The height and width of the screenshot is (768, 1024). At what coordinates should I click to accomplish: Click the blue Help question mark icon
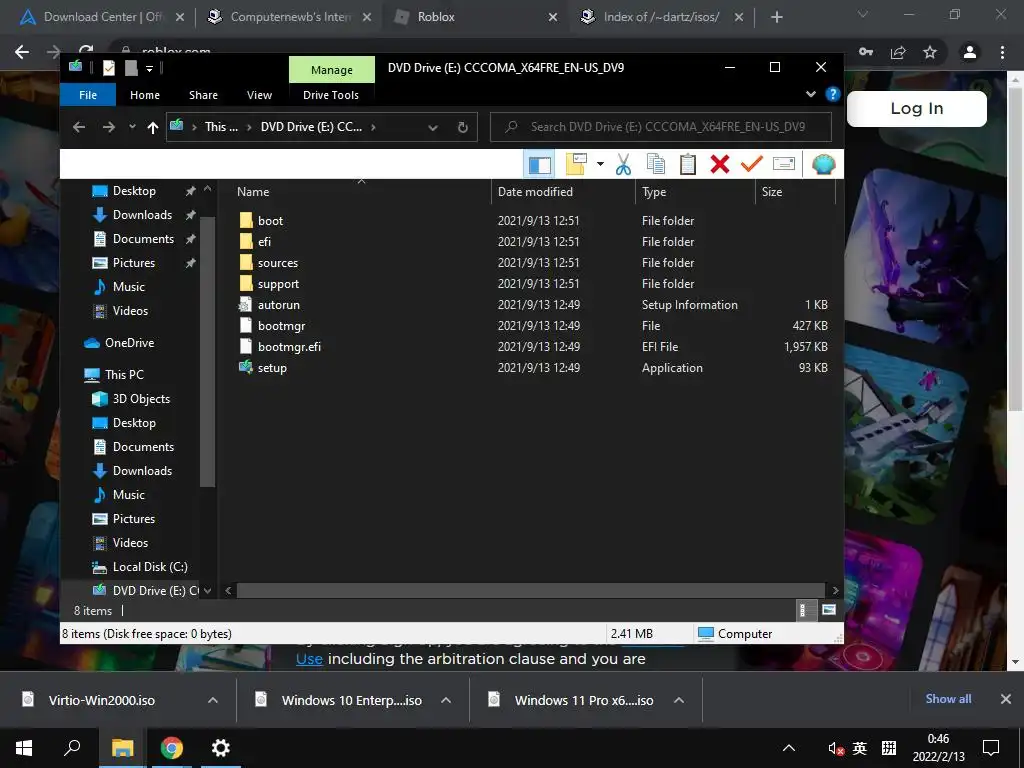point(832,94)
